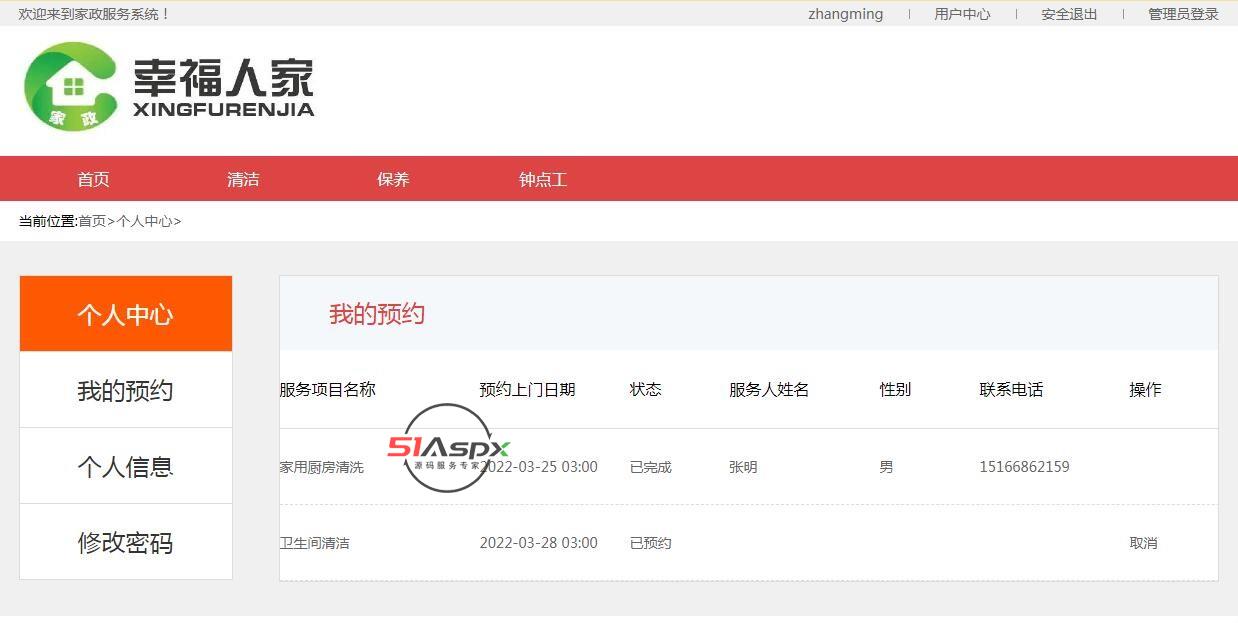Click the 我的预约 panel heading
1238x623 pixels.
[x=377, y=314]
